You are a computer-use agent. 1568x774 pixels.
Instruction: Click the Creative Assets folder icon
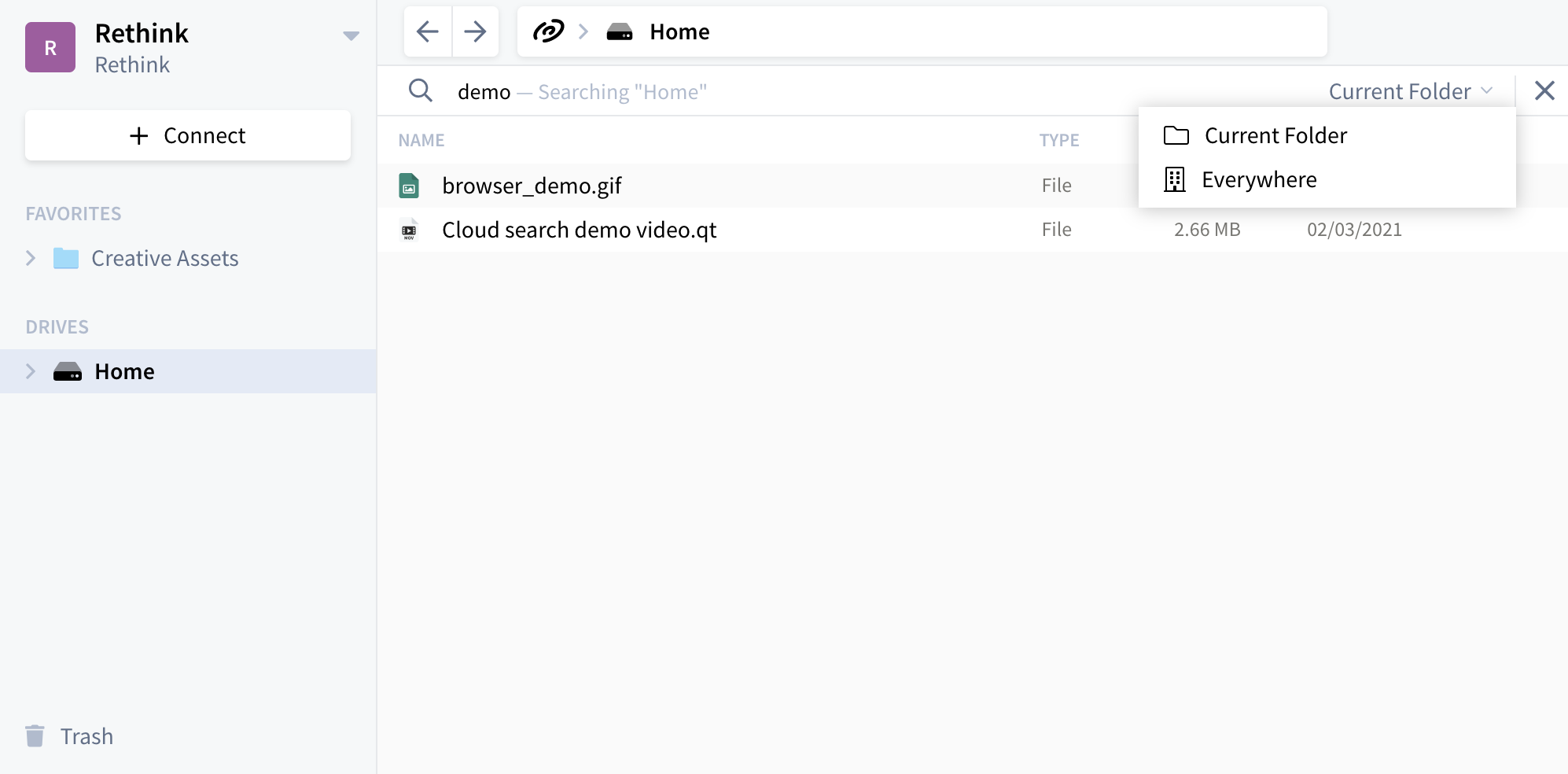(66, 258)
